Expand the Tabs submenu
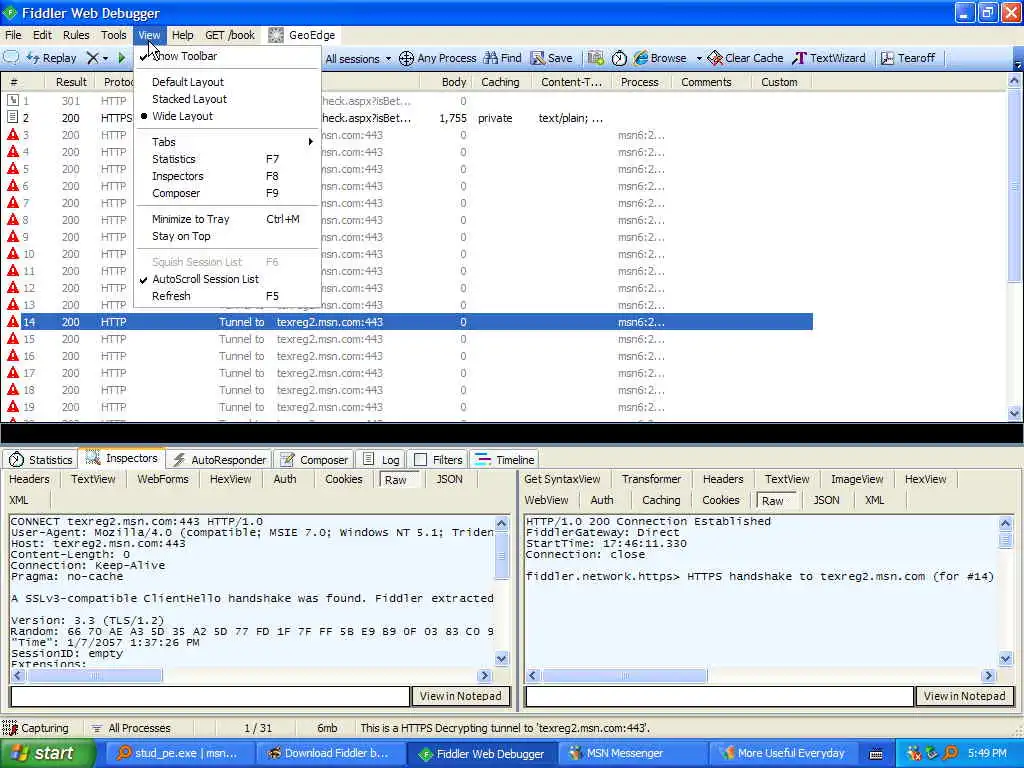1024x768 pixels. point(227,142)
